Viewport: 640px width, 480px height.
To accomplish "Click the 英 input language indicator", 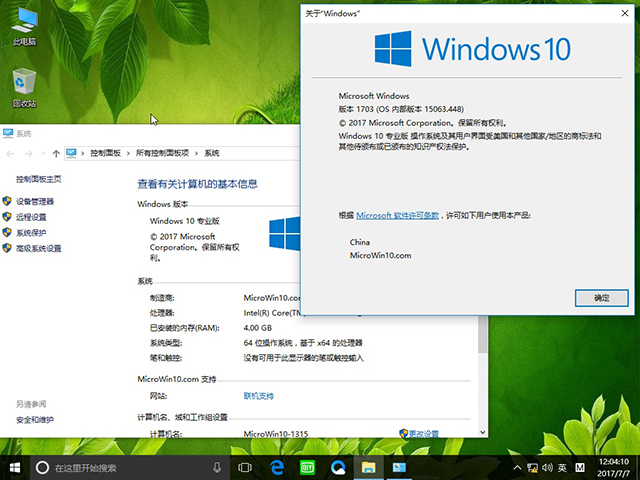I will 562,468.
